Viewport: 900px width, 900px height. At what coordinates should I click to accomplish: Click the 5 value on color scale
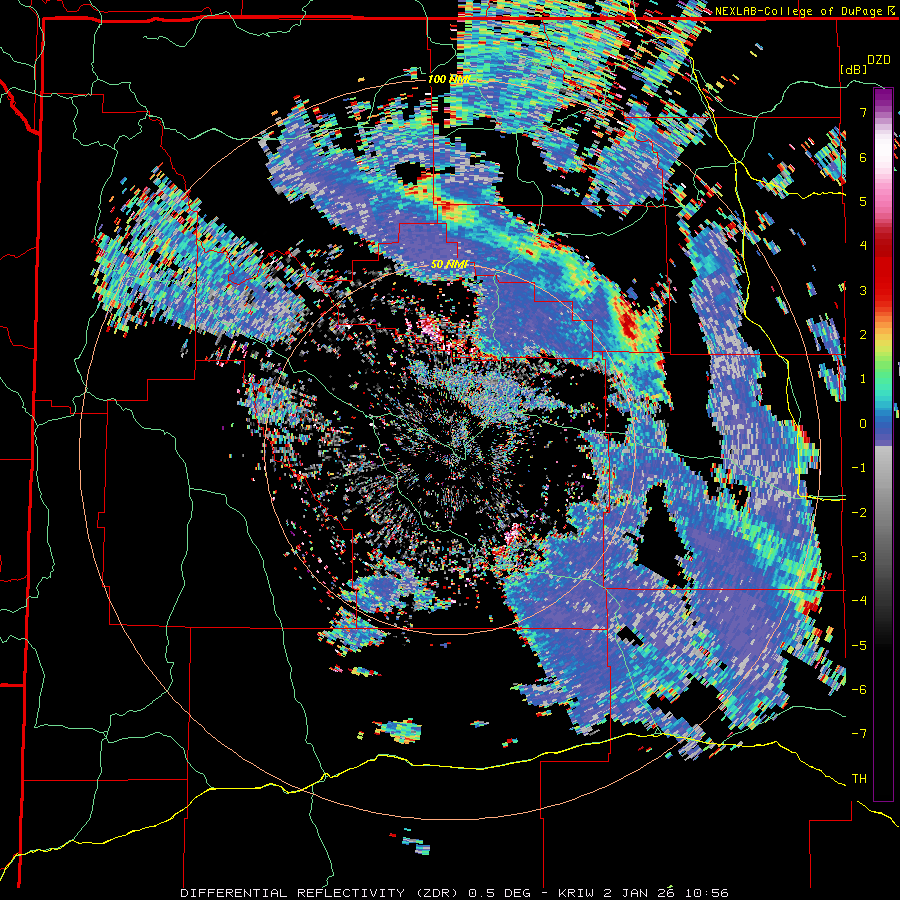(863, 201)
